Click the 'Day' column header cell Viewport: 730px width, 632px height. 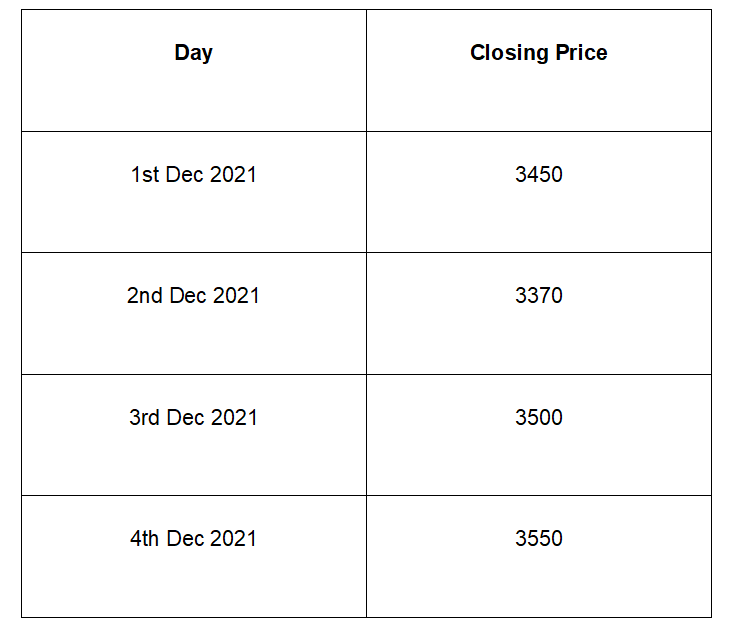[x=193, y=53]
